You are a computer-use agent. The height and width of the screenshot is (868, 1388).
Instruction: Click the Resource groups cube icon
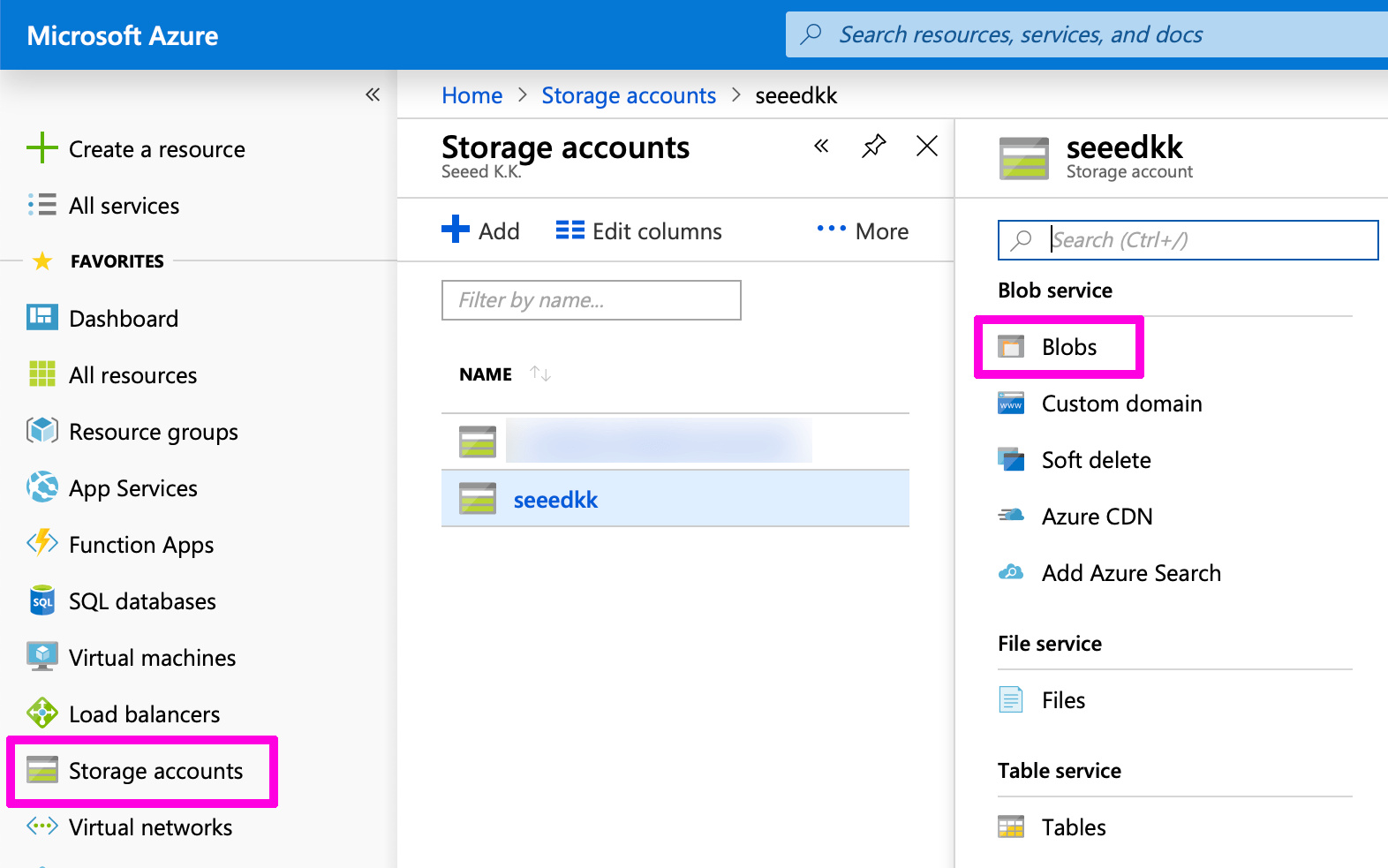[41, 431]
